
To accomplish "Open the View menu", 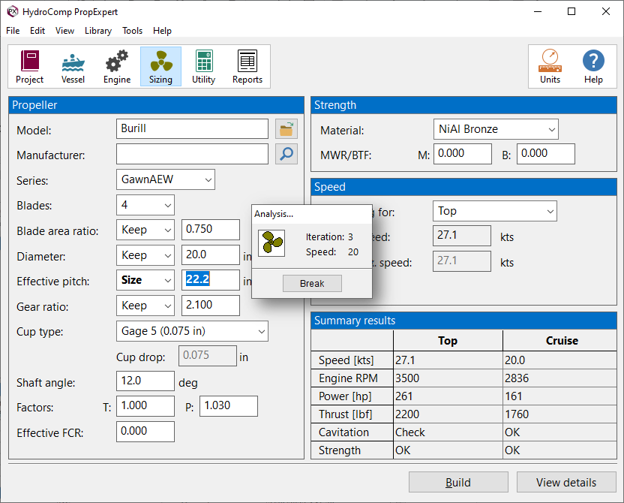I will pos(64,31).
